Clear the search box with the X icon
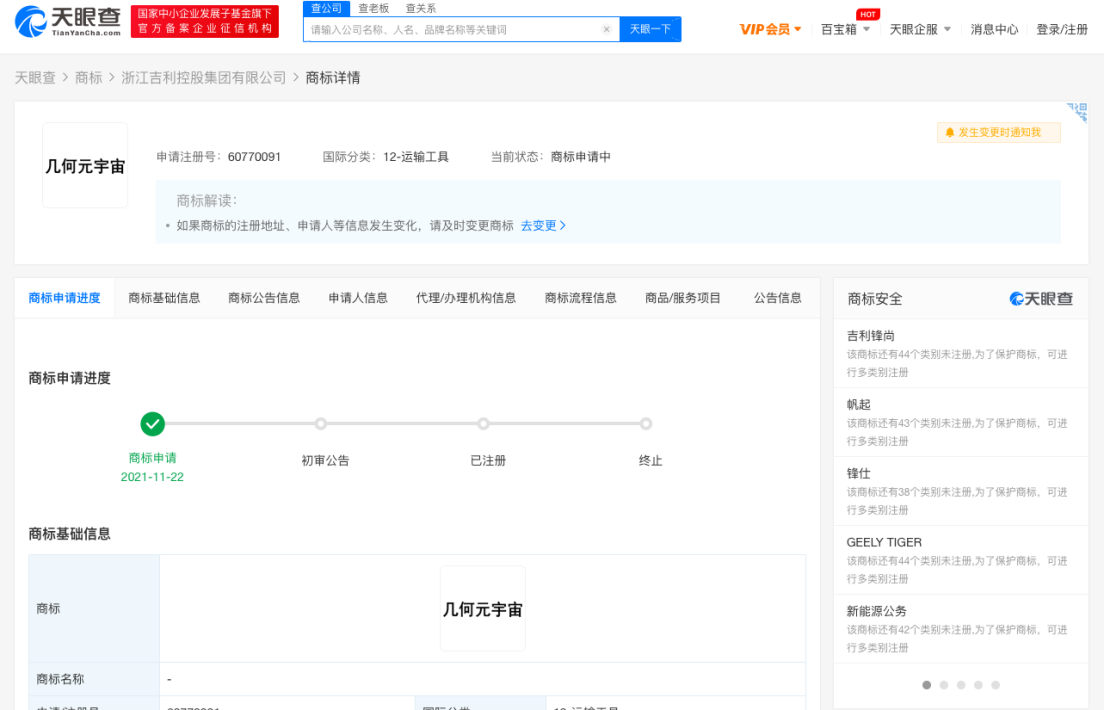1104x710 pixels. (606, 30)
